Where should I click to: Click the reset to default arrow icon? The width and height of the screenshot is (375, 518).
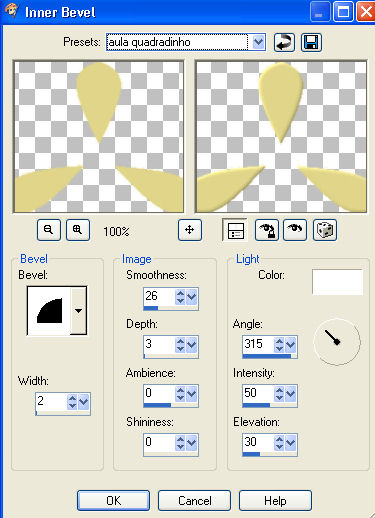pyautogui.click(x=284, y=42)
